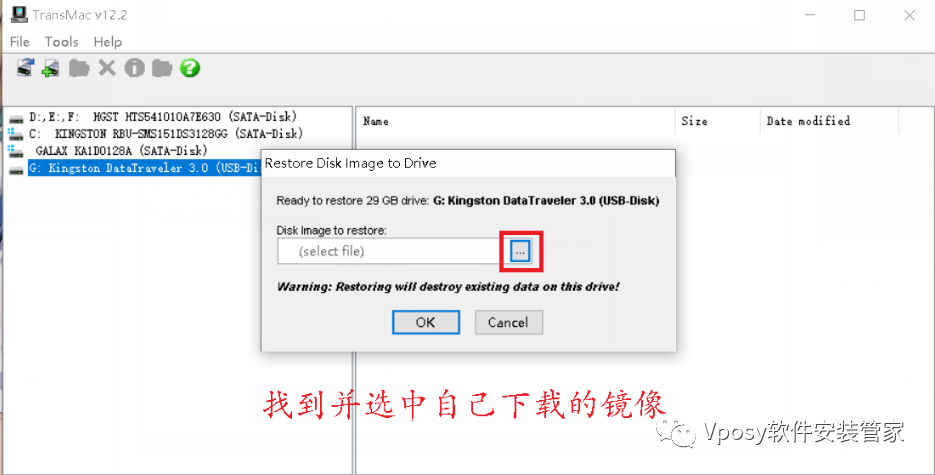Browse for disk image with the ... button
This screenshot has width=935, height=475.
[x=520, y=252]
